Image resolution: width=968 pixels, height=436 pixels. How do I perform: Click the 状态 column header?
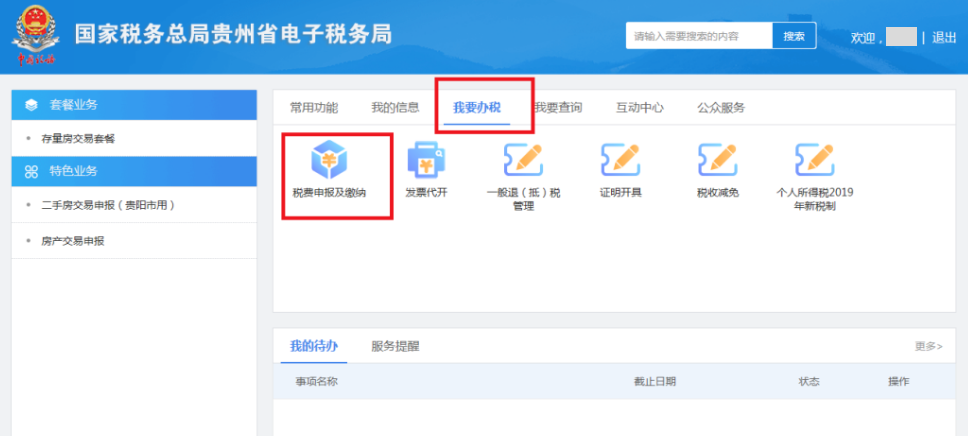809,382
